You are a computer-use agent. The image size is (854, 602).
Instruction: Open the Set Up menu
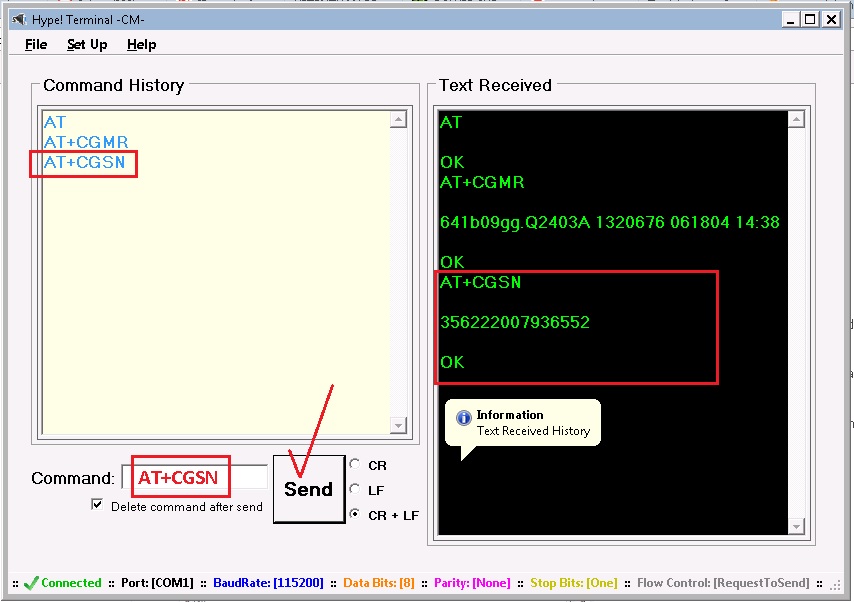[87, 44]
